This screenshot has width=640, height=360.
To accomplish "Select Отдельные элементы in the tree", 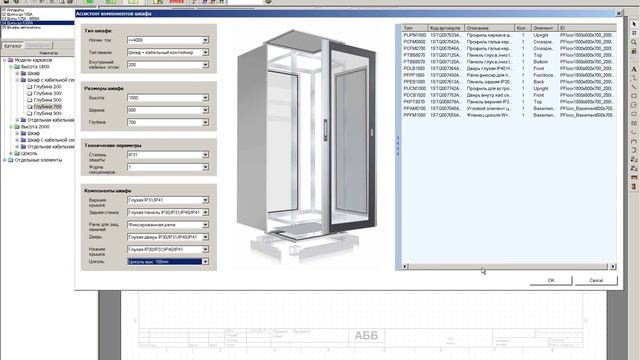I will [38, 160].
